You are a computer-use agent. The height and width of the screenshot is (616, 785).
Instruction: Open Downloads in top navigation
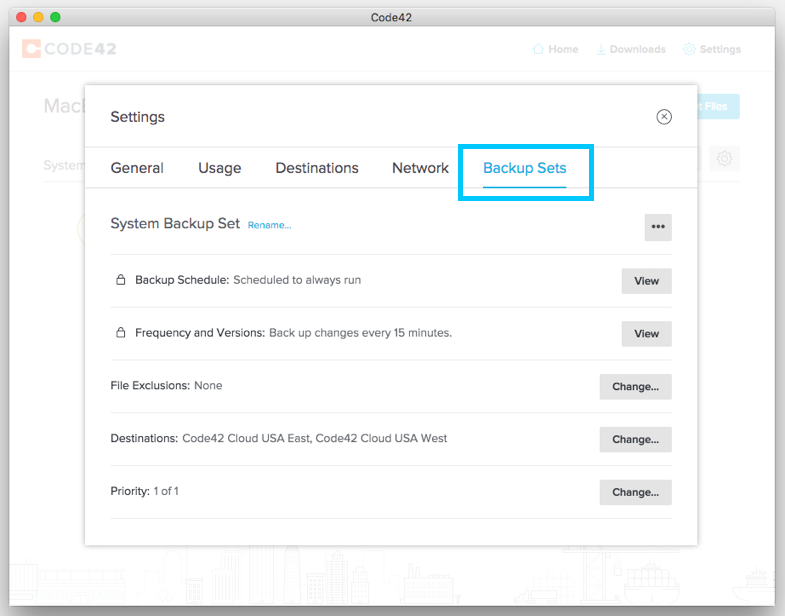630,49
